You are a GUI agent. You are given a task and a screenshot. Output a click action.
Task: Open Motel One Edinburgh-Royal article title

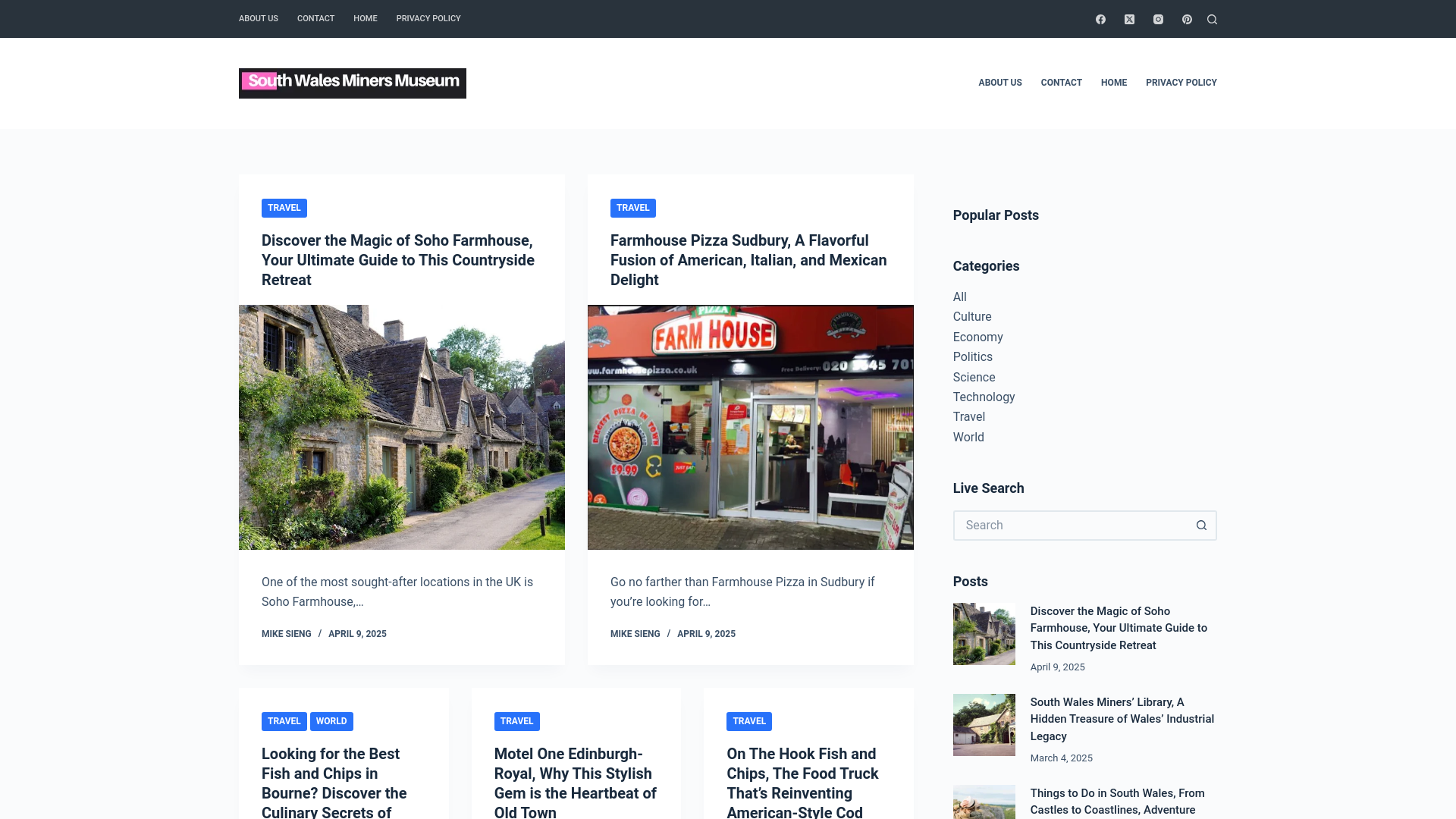click(x=576, y=783)
